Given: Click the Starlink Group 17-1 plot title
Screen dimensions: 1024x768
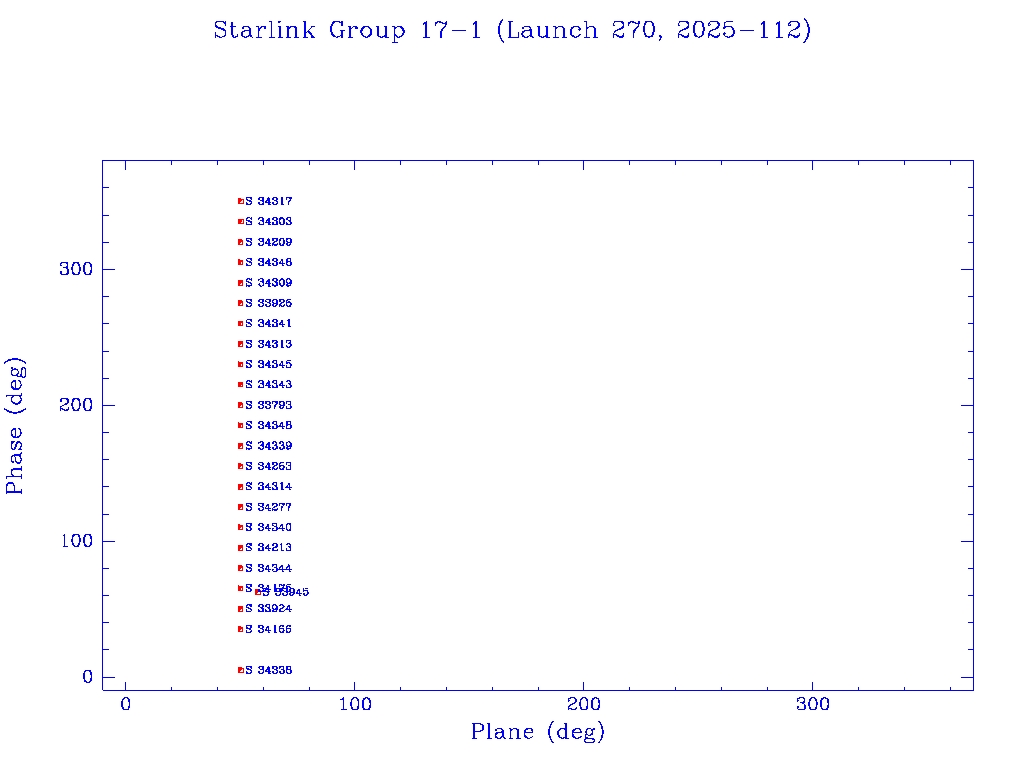Looking at the screenshot, I should pos(512,30).
